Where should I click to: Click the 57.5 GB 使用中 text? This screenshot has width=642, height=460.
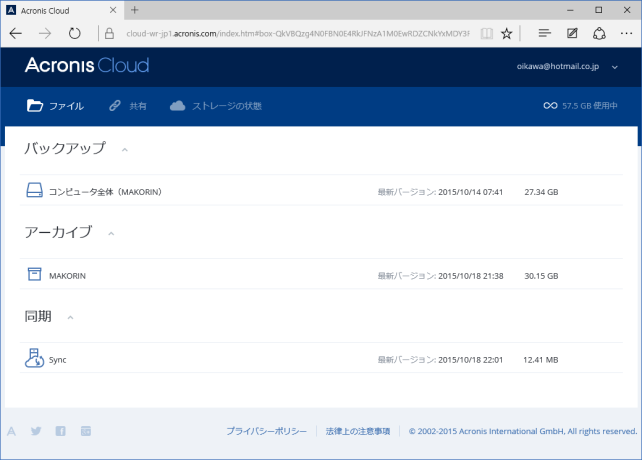pos(590,106)
